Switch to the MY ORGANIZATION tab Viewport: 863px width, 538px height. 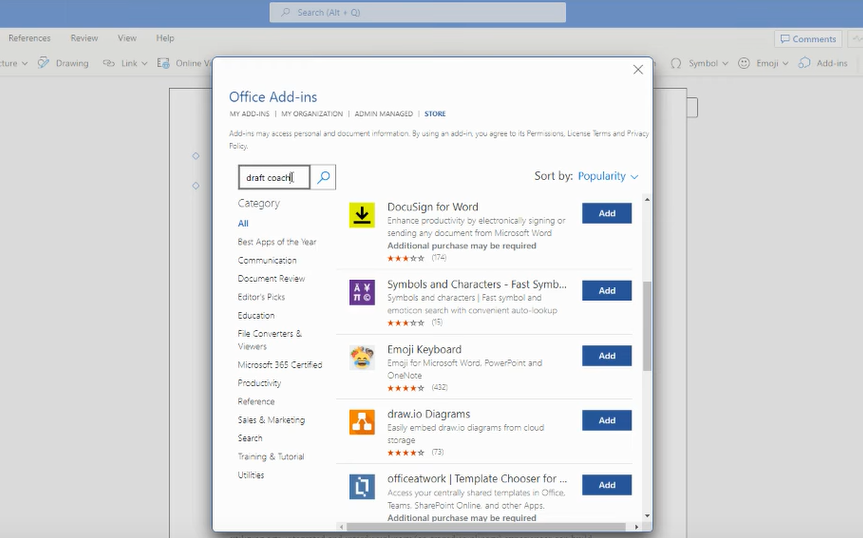(x=312, y=114)
